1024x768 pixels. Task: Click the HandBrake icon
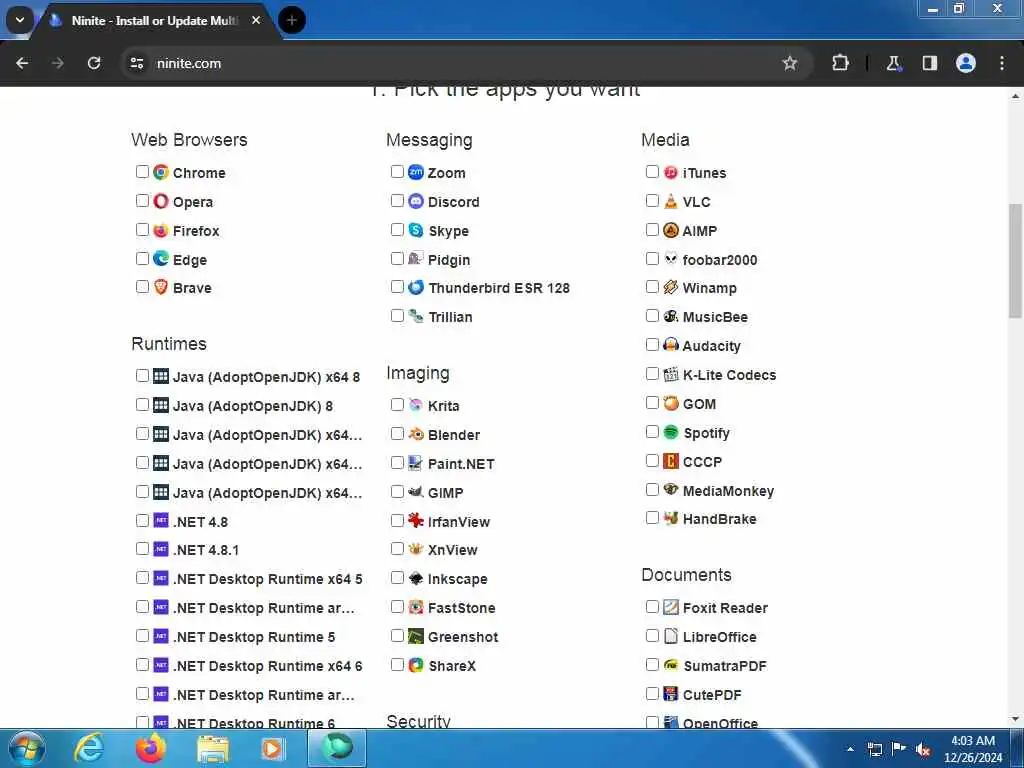coord(671,519)
